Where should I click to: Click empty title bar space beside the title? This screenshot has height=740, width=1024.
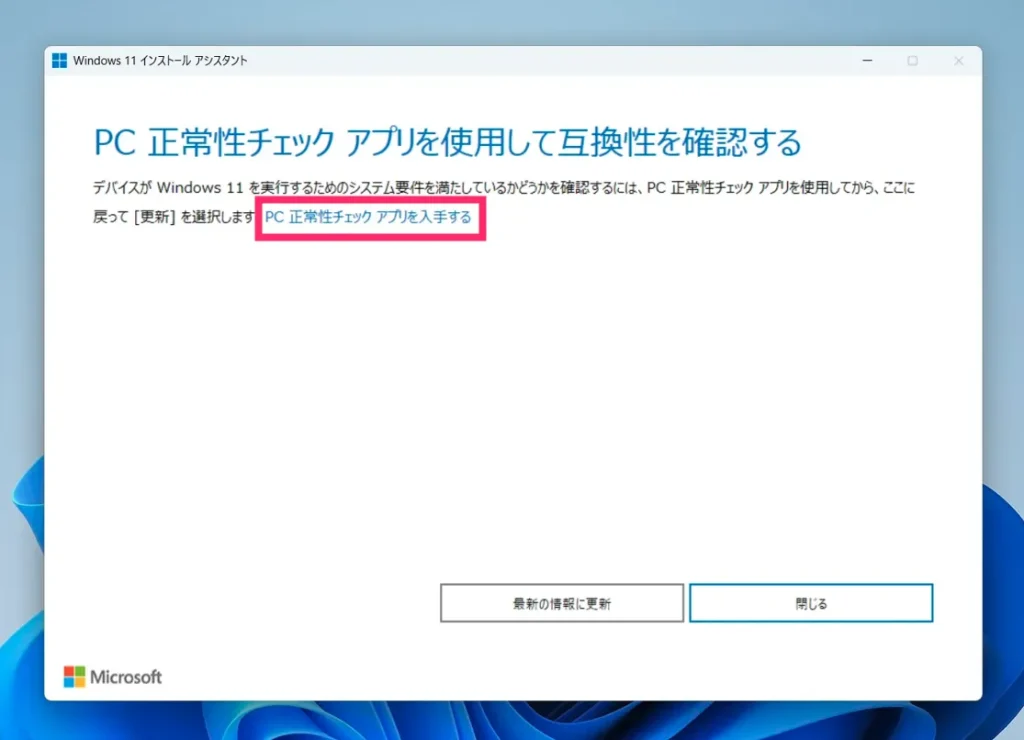click(550, 61)
